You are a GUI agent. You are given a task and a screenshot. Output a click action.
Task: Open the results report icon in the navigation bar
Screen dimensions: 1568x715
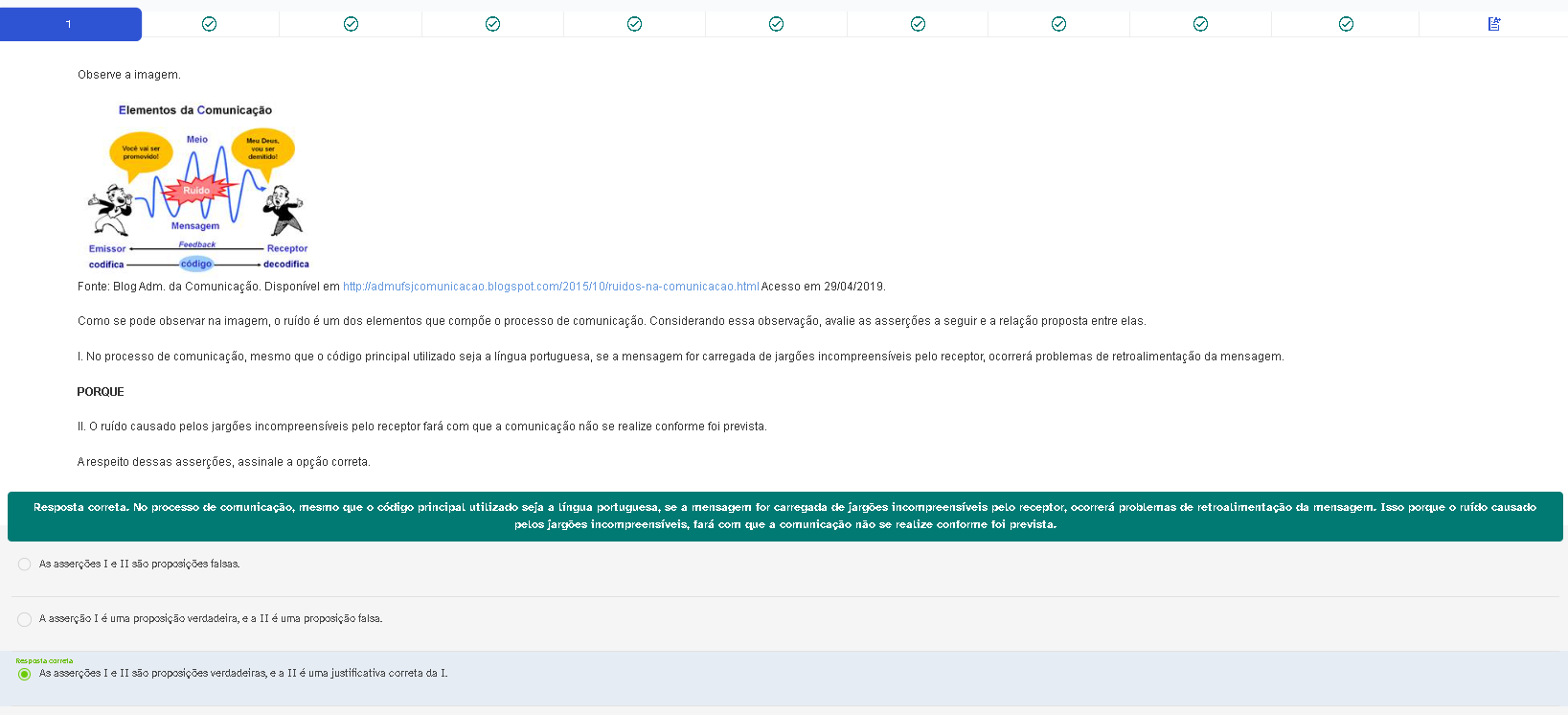point(1493,24)
